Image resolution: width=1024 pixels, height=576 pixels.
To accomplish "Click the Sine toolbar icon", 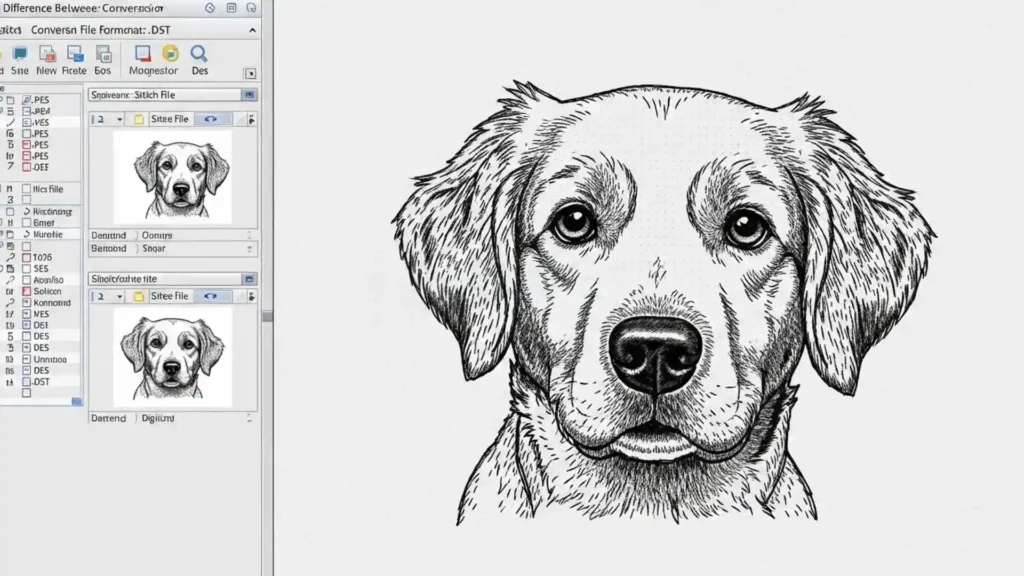I will (x=20, y=54).
